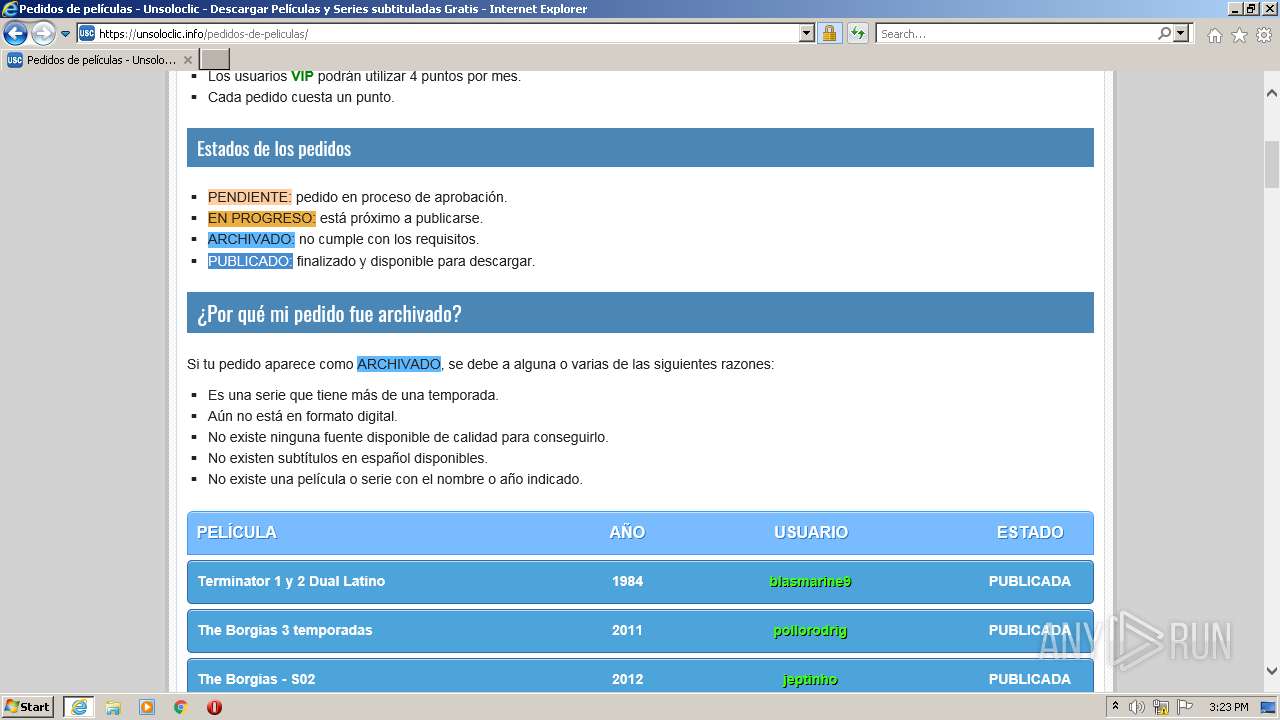Click the volume speaker tray icon
This screenshot has height=720, width=1280.
click(x=1137, y=707)
